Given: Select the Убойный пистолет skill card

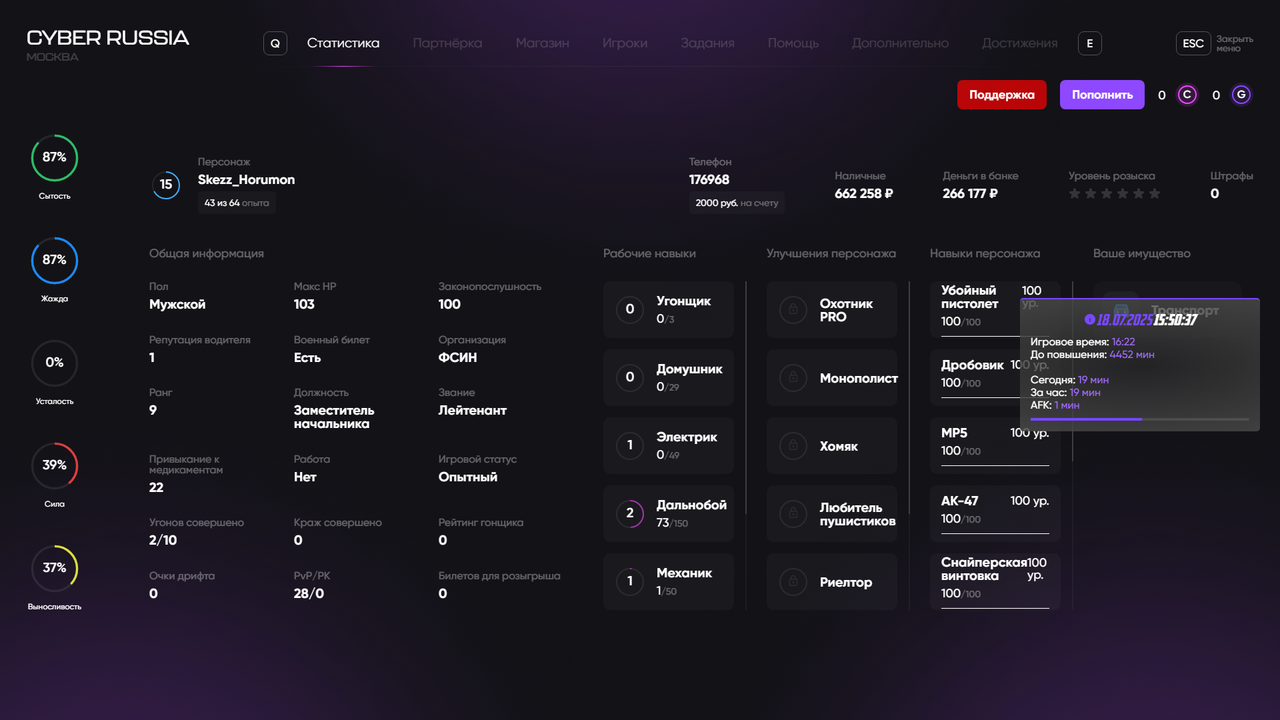Looking at the screenshot, I should [995, 310].
